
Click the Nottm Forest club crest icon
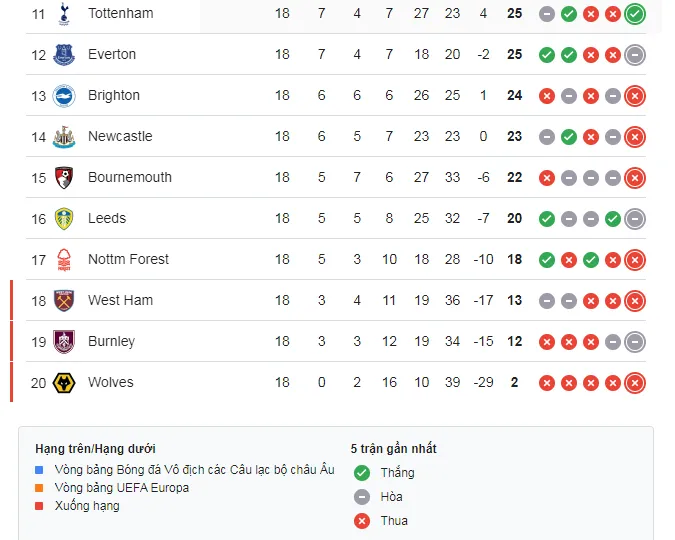click(64, 260)
